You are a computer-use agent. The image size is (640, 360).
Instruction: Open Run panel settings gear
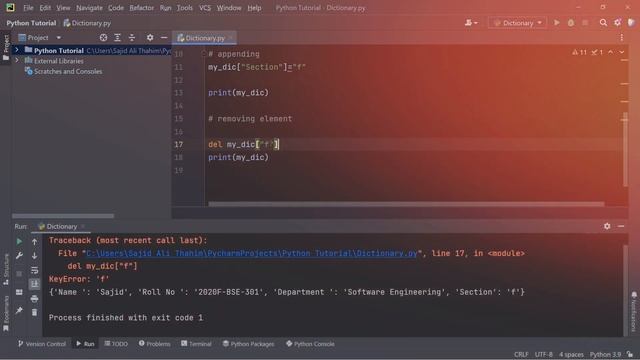point(607,226)
